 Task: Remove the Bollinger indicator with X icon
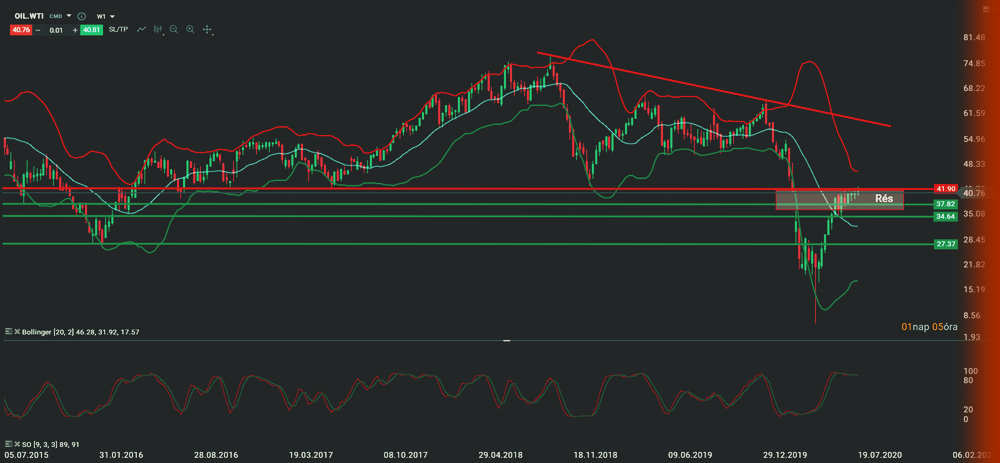tap(16, 330)
